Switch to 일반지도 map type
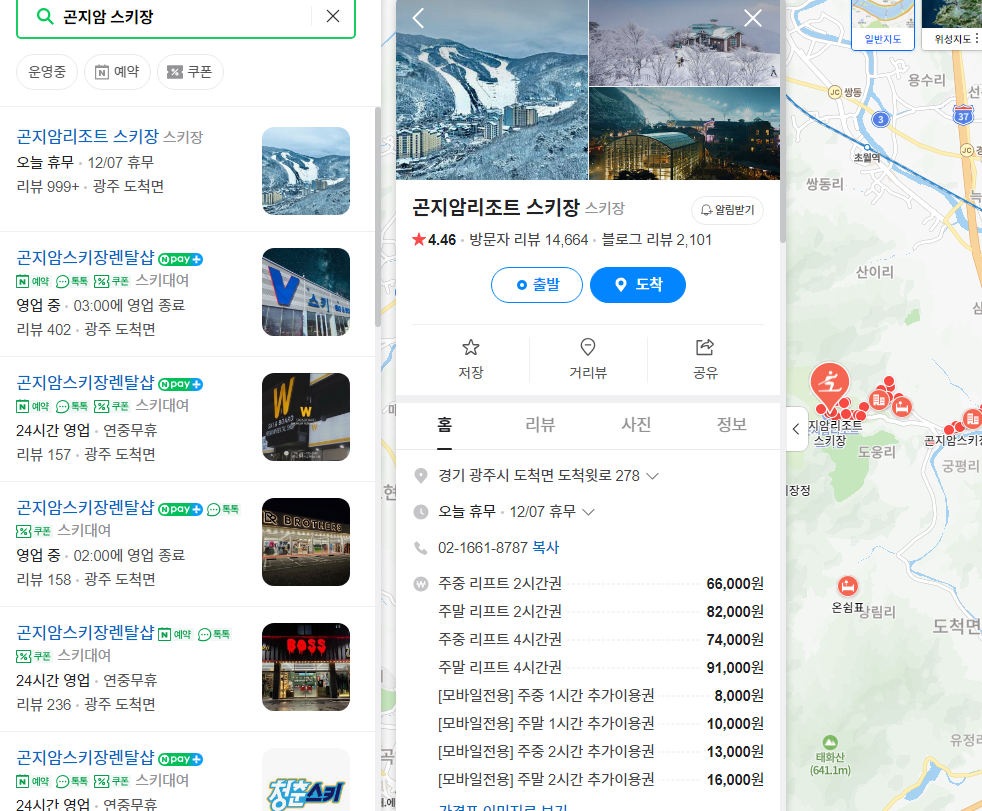 882,25
